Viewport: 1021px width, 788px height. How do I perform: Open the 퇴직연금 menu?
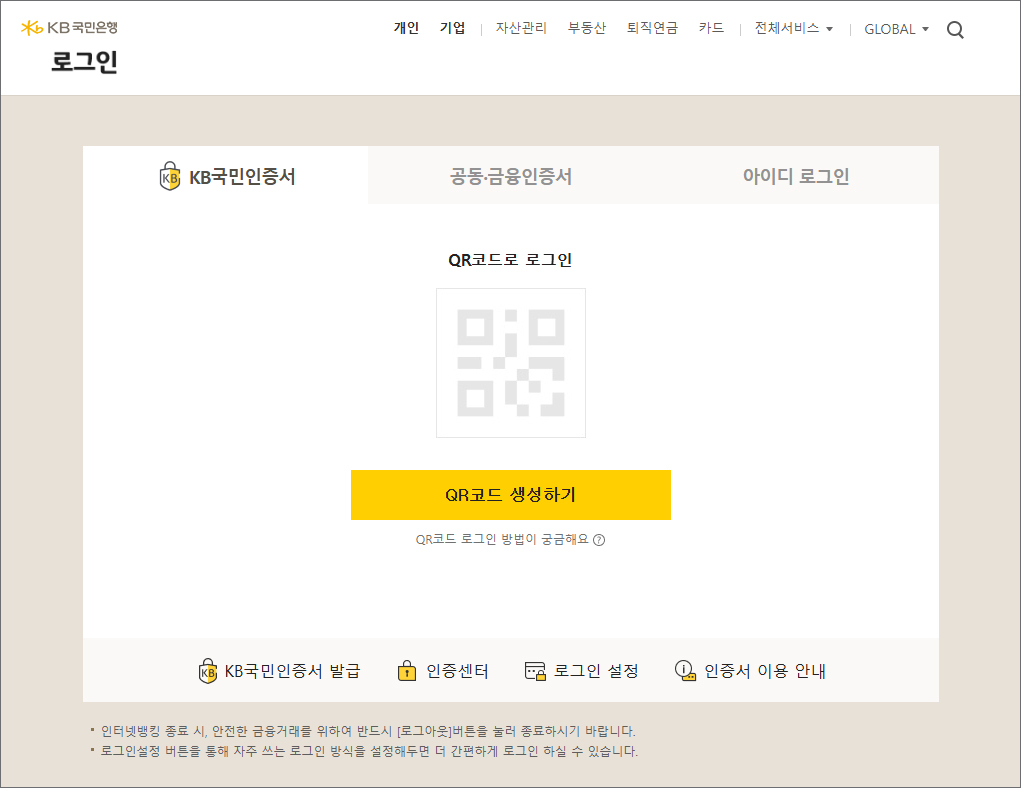652,28
